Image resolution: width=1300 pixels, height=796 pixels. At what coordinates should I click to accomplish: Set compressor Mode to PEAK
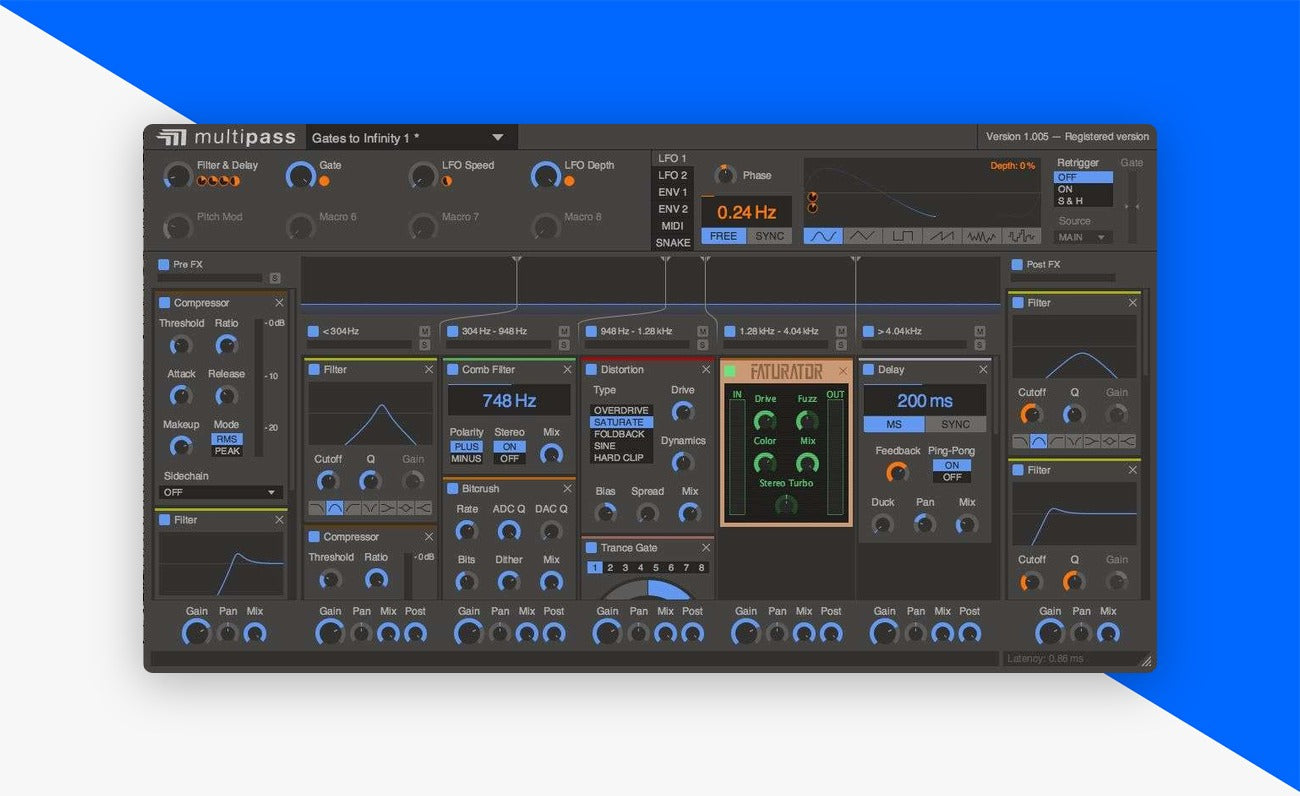click(227, 451)
